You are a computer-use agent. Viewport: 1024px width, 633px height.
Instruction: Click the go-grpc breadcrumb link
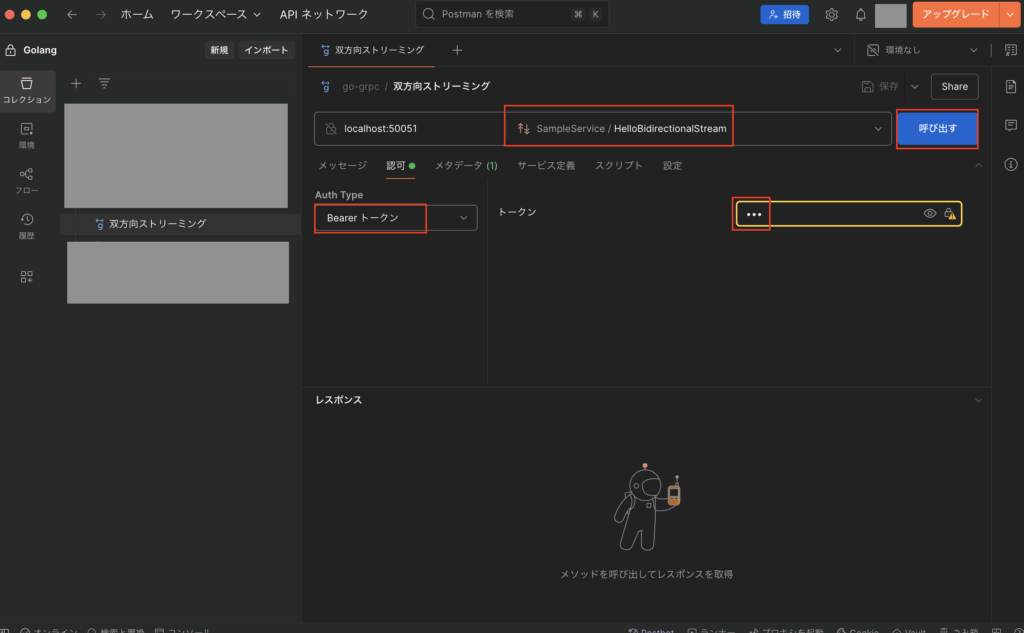tap(360, 86)
